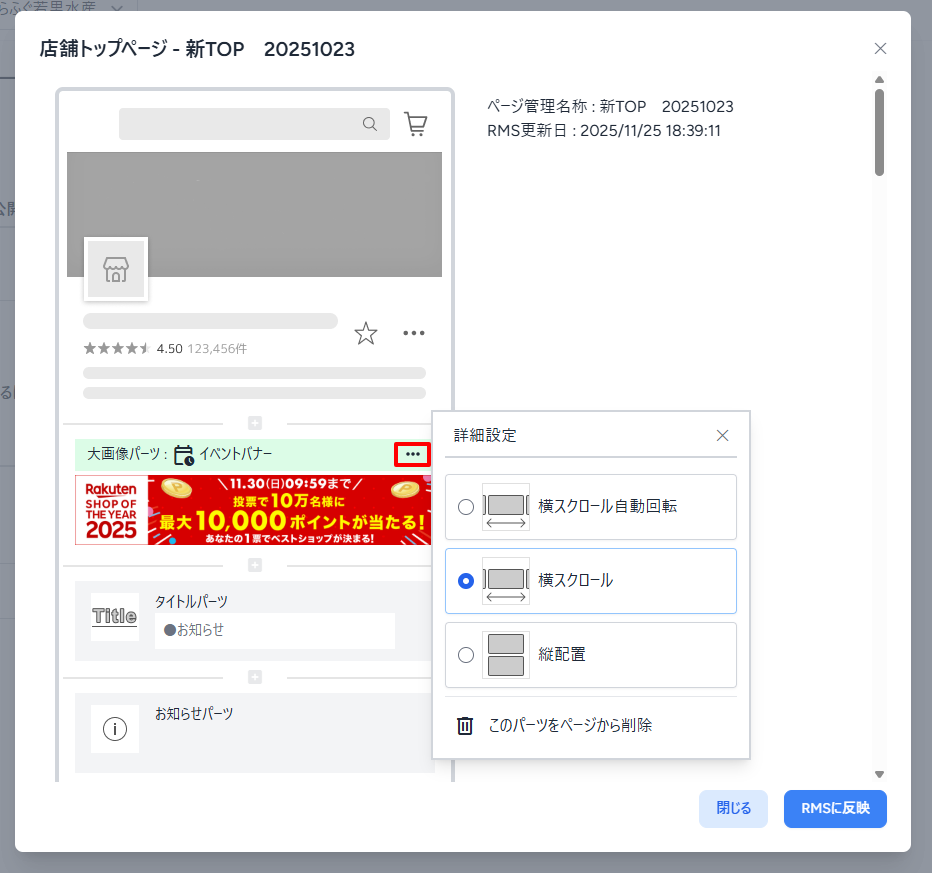
Task: Add a part above the large image banner
Action: tap(255, 423)
